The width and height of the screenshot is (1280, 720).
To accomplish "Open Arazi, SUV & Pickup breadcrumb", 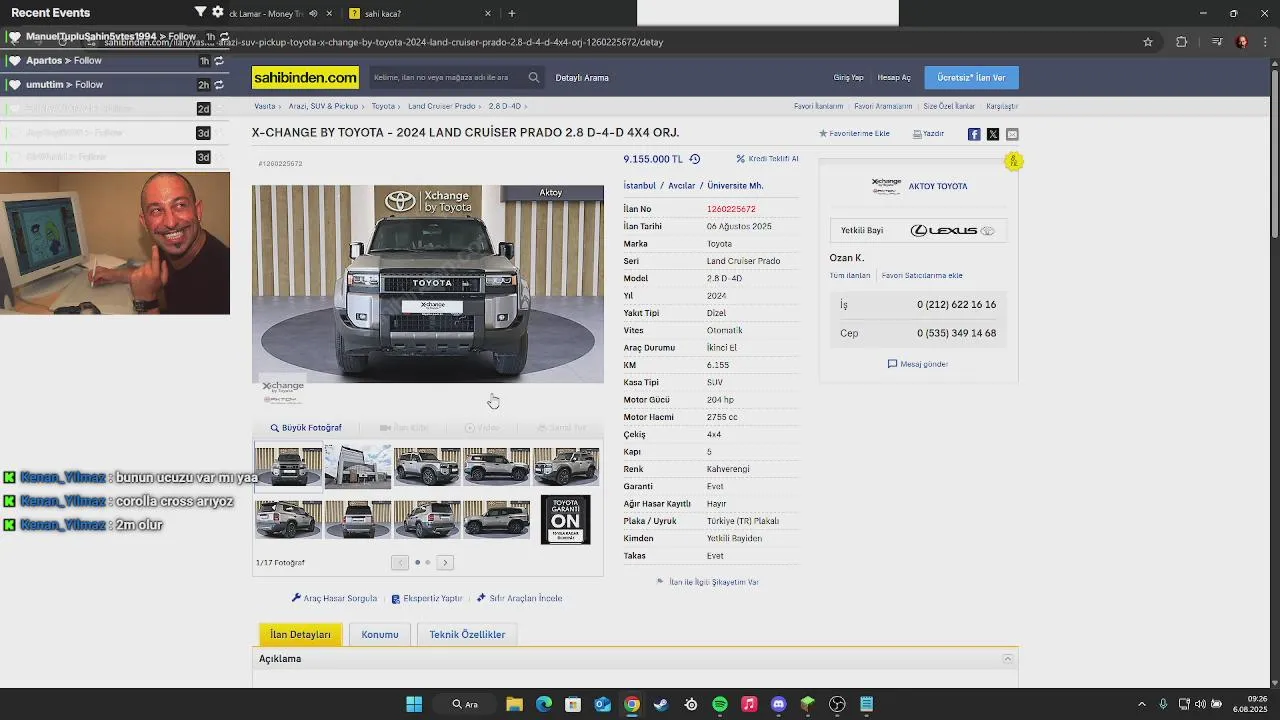I will [323, 106].
